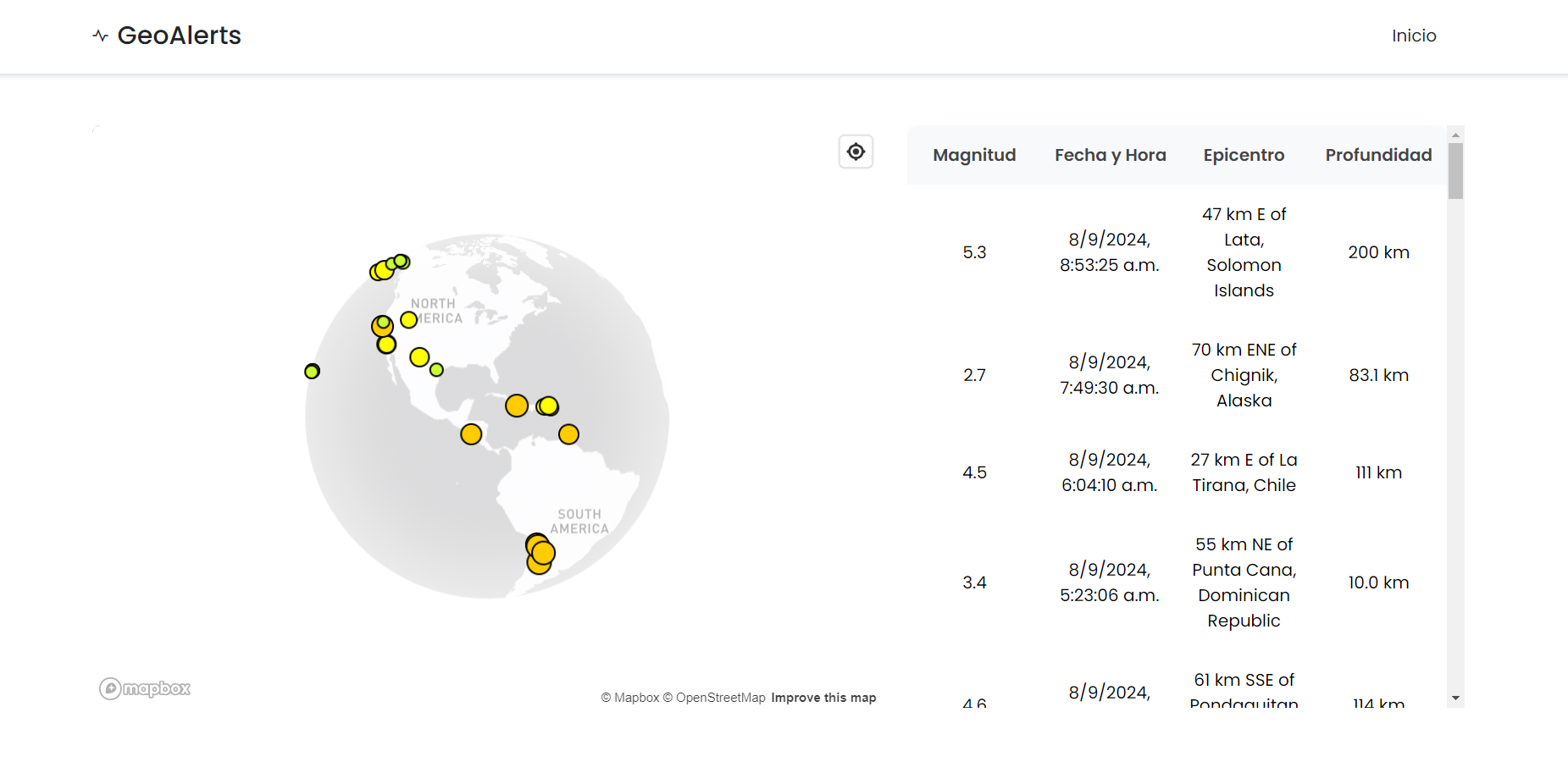Click the orange marker off Central America's Pacific coast
This screenshot has width=1568, height=773.
click(471, 434)
